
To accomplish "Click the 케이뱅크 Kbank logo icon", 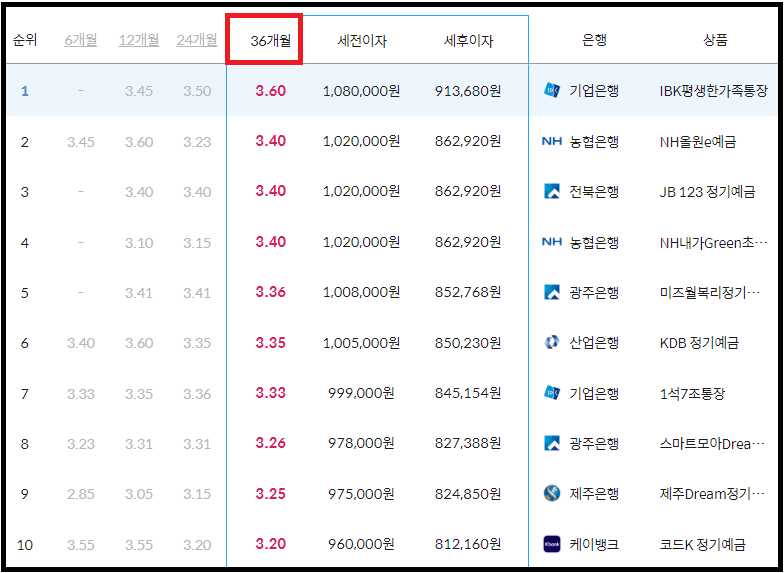I will click(552, 544).
